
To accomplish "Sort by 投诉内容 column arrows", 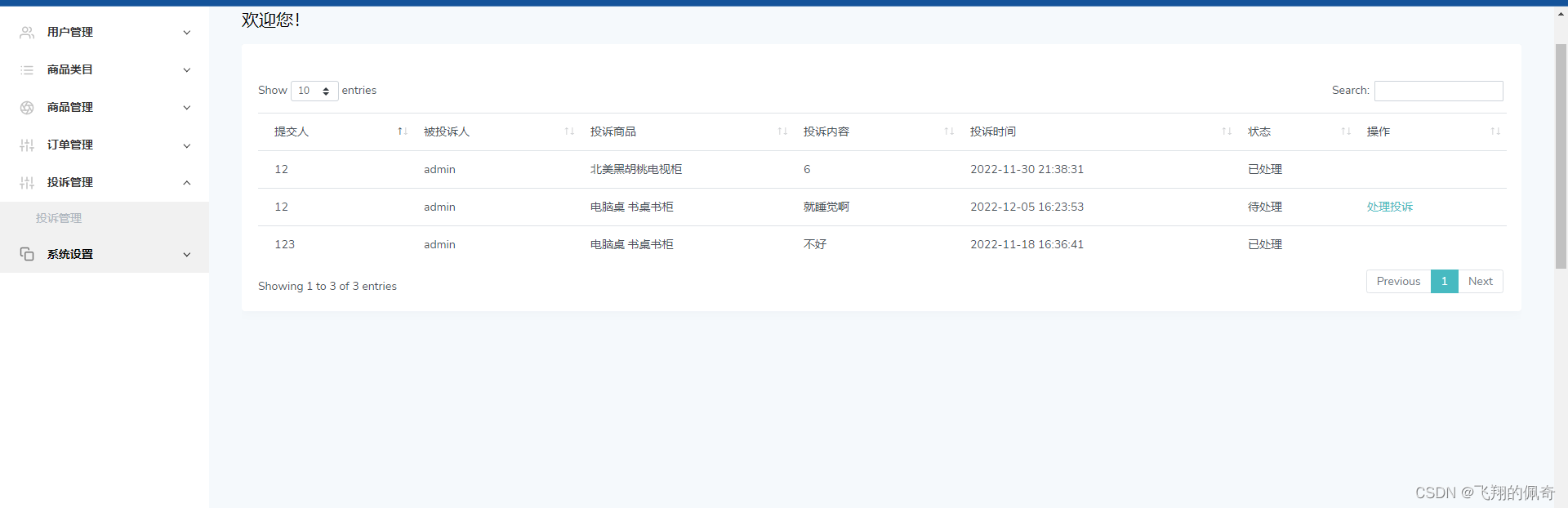I will coord(949,131).
